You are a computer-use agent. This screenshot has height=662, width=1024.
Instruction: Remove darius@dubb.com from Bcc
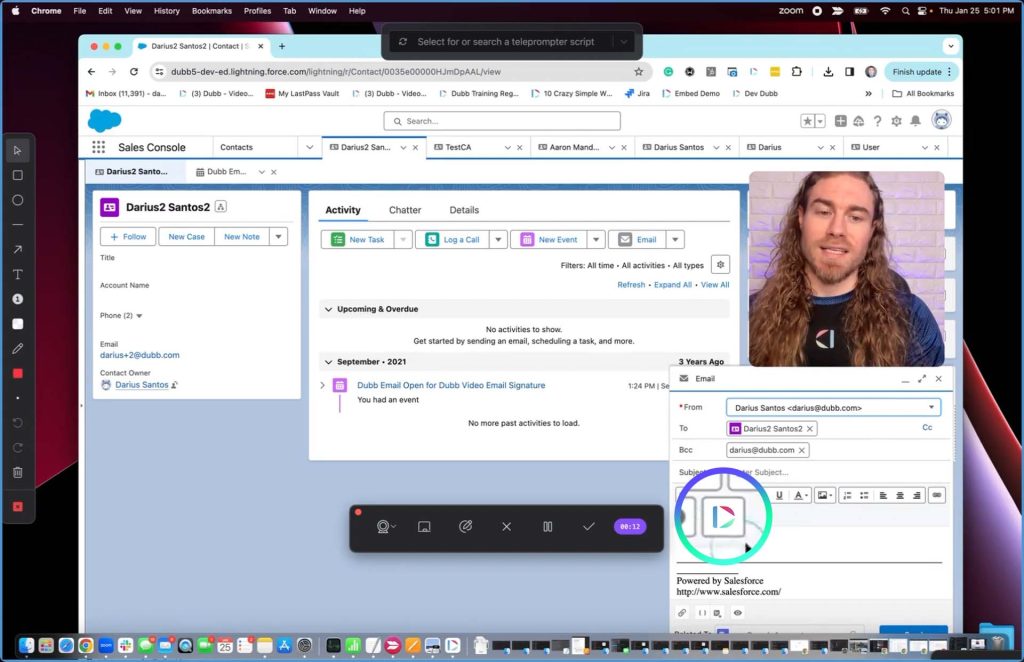click(801, 450)
